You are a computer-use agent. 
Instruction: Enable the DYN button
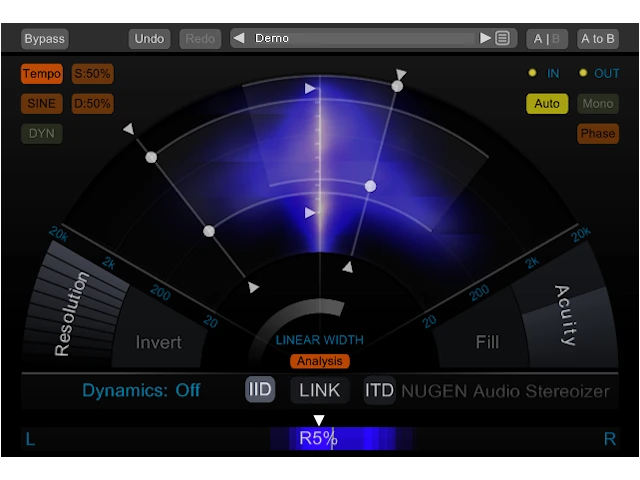point(42,134)
